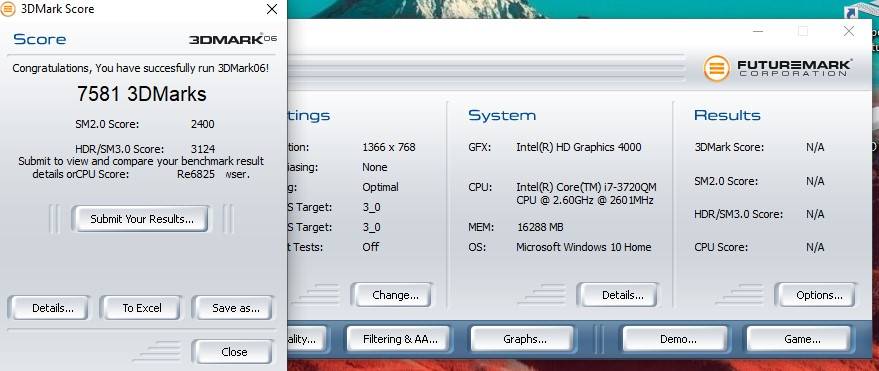Export results using To Excel
Viewport: 879px width, 371px height.
click(x=142, y=308)
